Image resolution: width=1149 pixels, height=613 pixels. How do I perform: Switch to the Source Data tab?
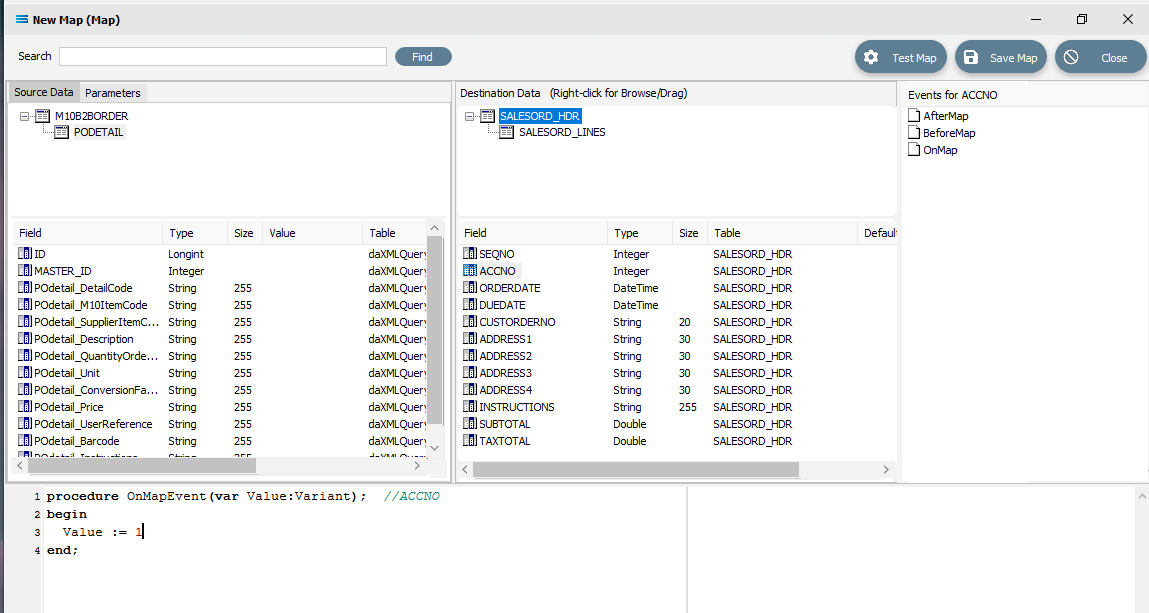click(x=44, y=92)
